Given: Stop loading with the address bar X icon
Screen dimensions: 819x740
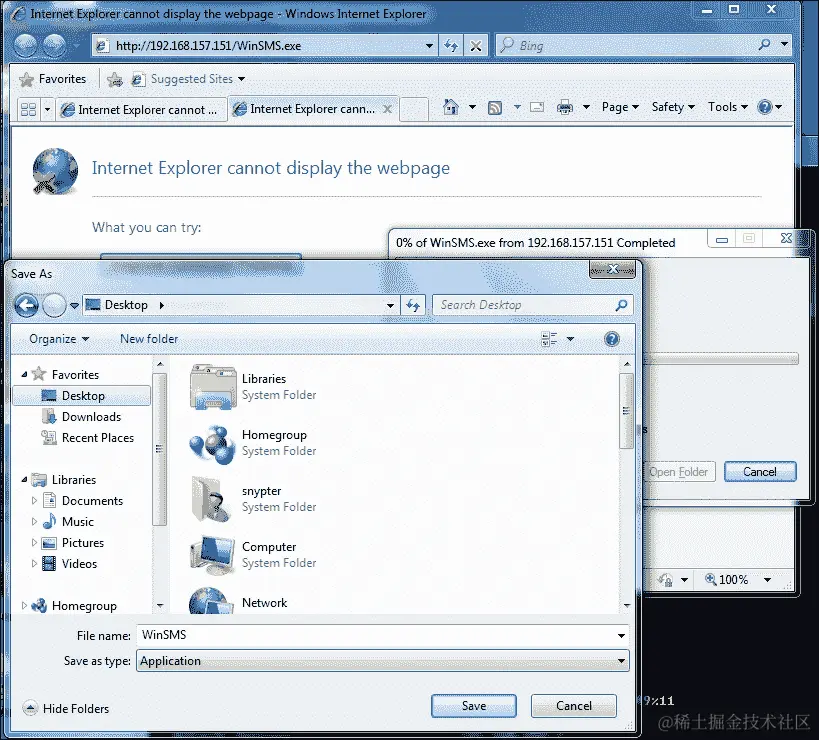Looking at the screenshot, I should pyautogui.click(x=476, y=45).
